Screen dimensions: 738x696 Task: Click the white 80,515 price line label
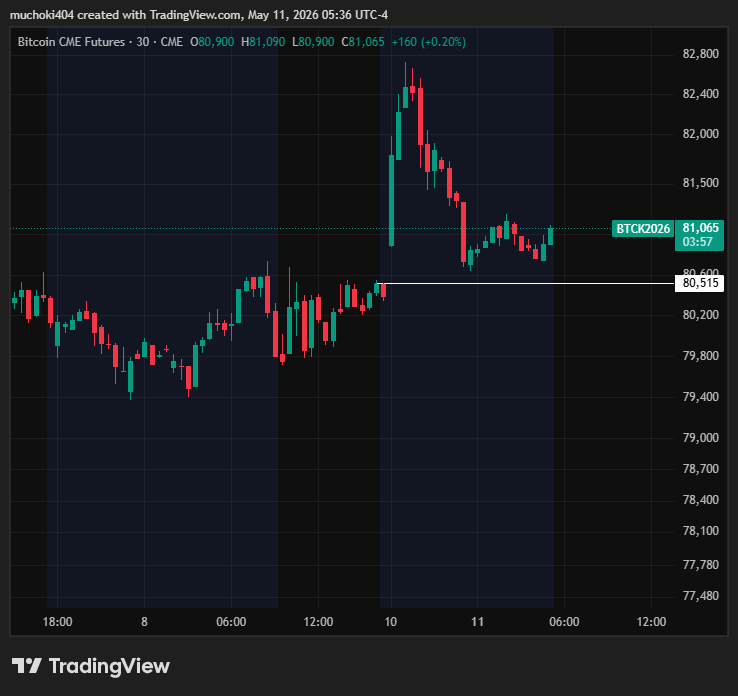click(699, 283)
